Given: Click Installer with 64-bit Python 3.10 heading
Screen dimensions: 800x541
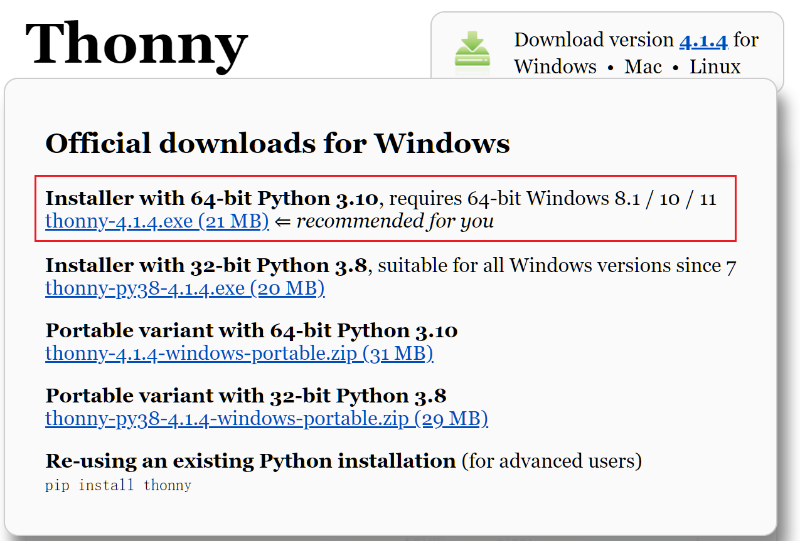Looking at the screenshot, I should (x=212, y=199).
